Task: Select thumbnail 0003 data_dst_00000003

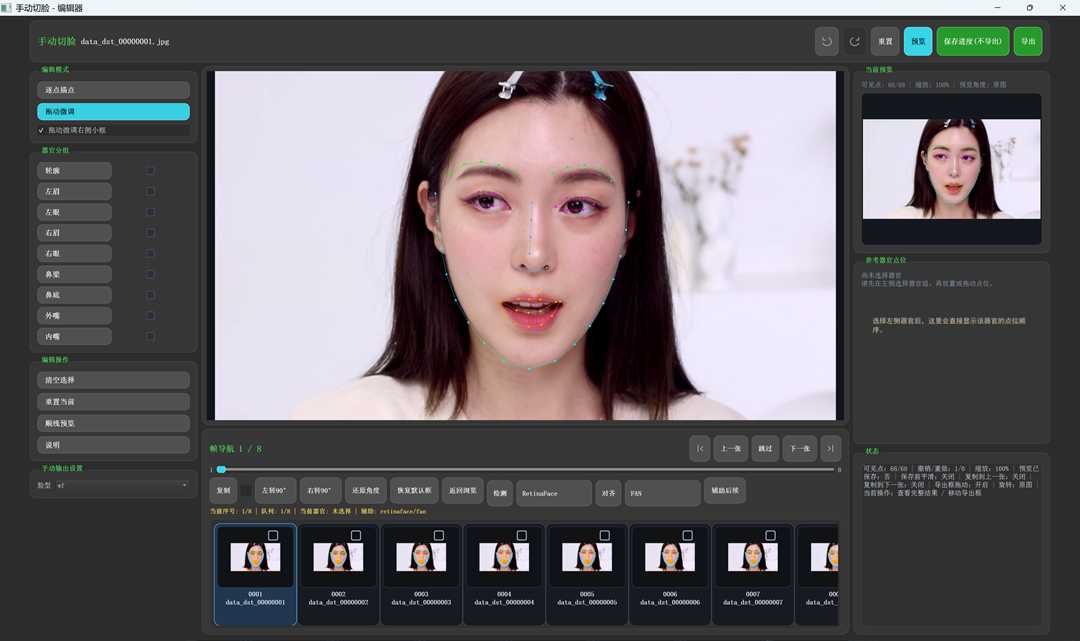Action: point(422,574)
